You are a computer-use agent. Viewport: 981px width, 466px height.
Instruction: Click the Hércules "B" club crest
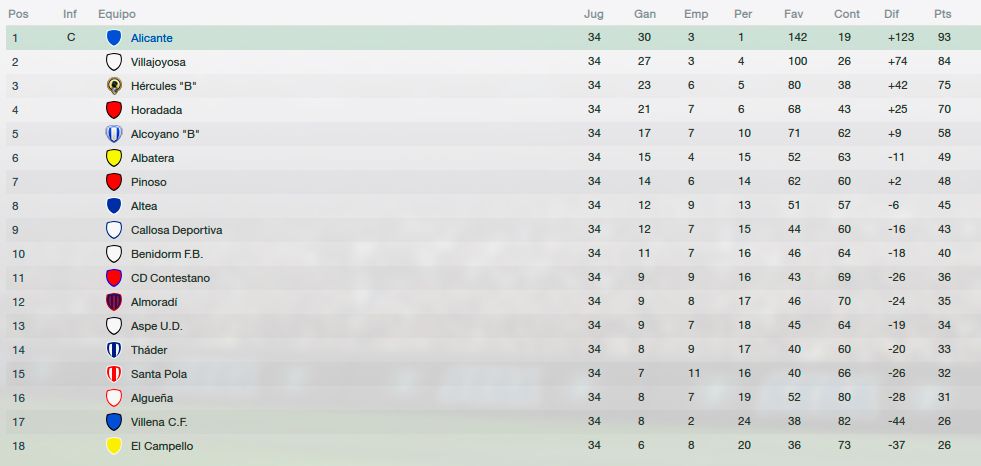114,86
